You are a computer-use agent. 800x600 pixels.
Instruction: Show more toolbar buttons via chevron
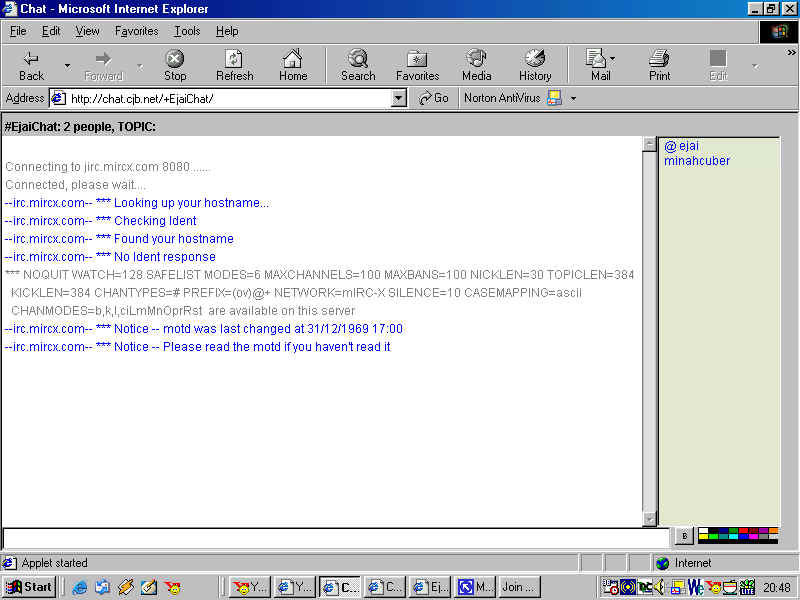791,53
